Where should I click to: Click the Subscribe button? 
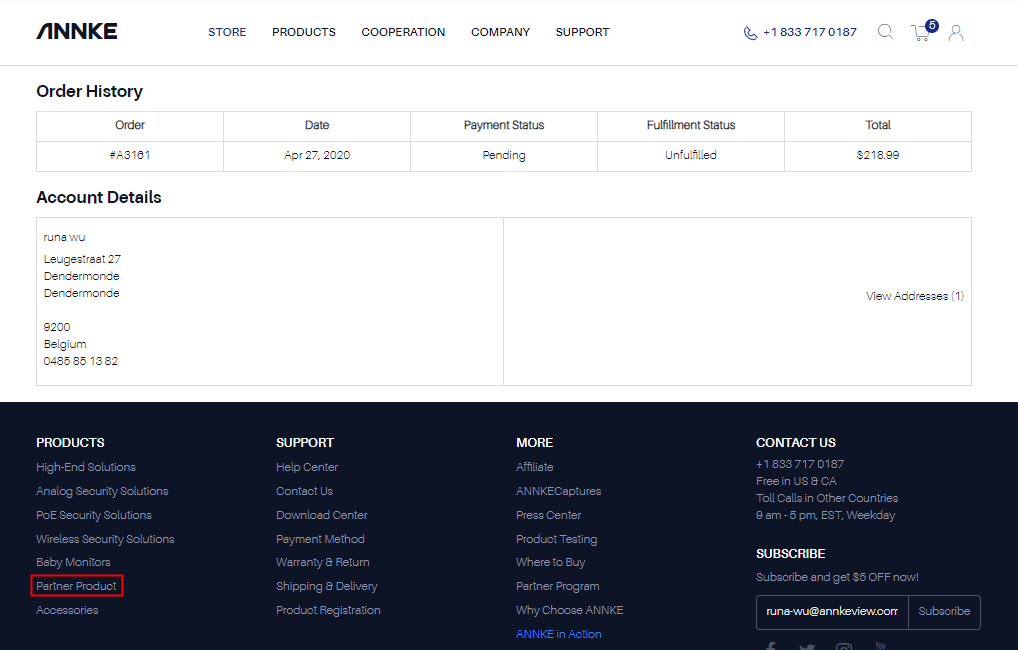pos(945,612)
